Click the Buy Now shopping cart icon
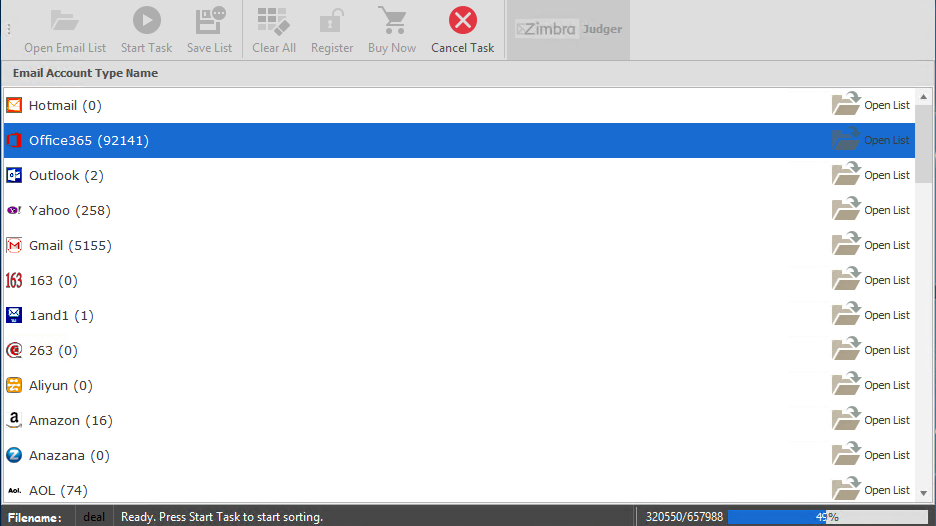Image resolution: width=936 pixels, height=526 pixels. pyautogui.click(x=391, y=21)
